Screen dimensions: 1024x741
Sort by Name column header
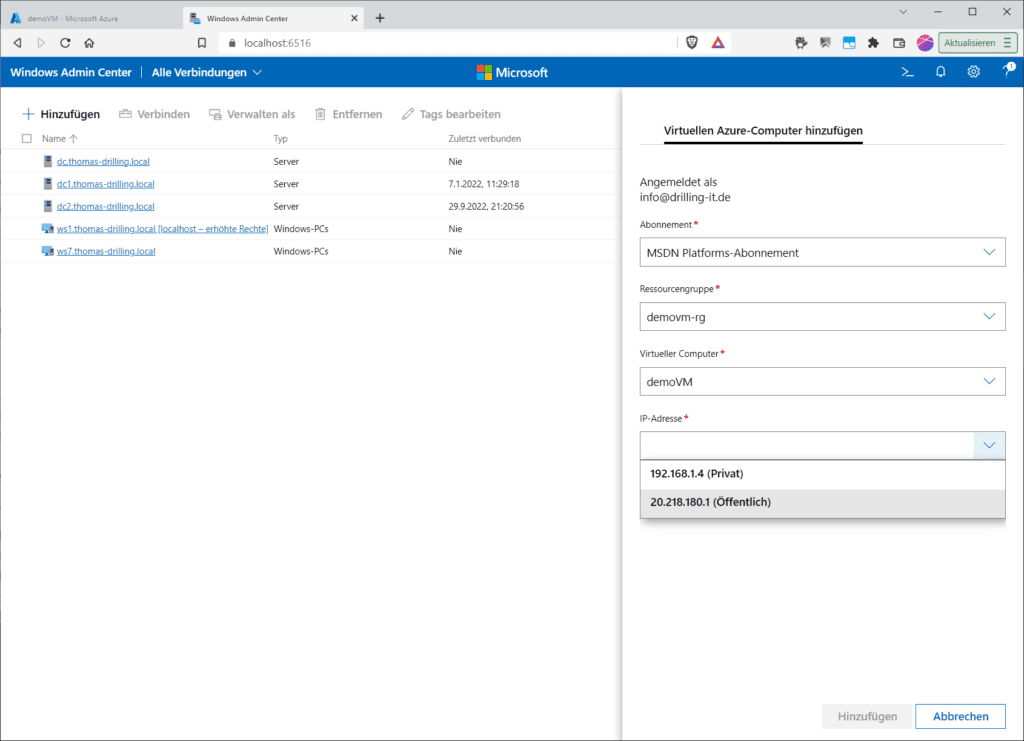59,138
